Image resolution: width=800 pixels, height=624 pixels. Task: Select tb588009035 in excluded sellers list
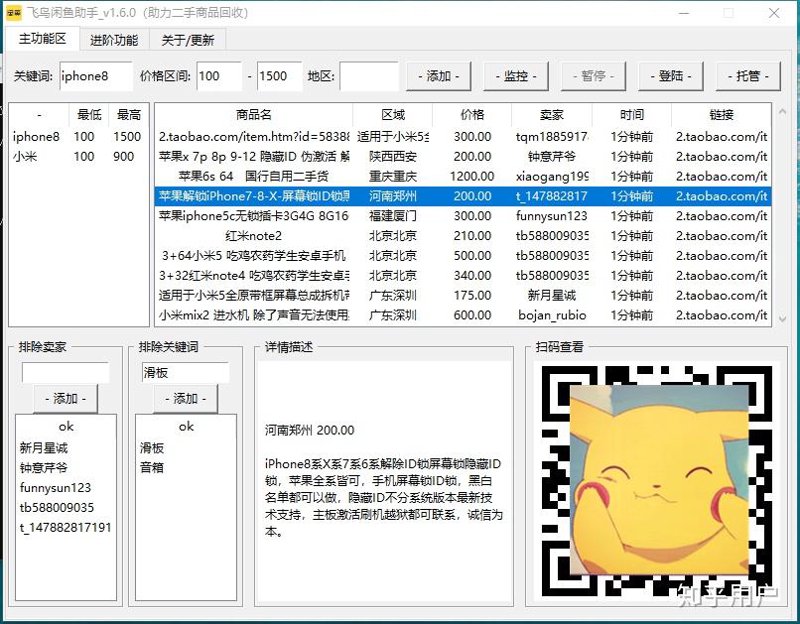[x=57, y=508]
